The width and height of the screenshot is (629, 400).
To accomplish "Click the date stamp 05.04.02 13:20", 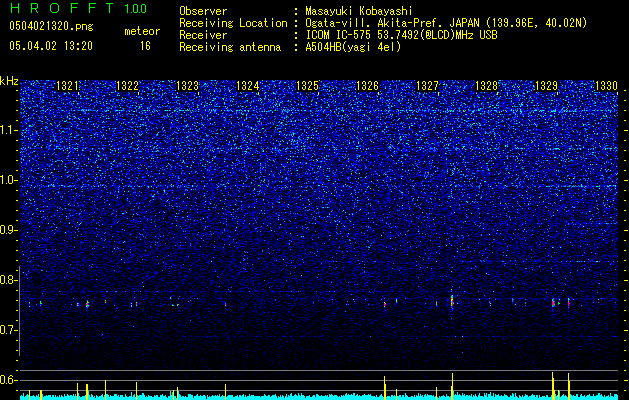I will [51, 46].
